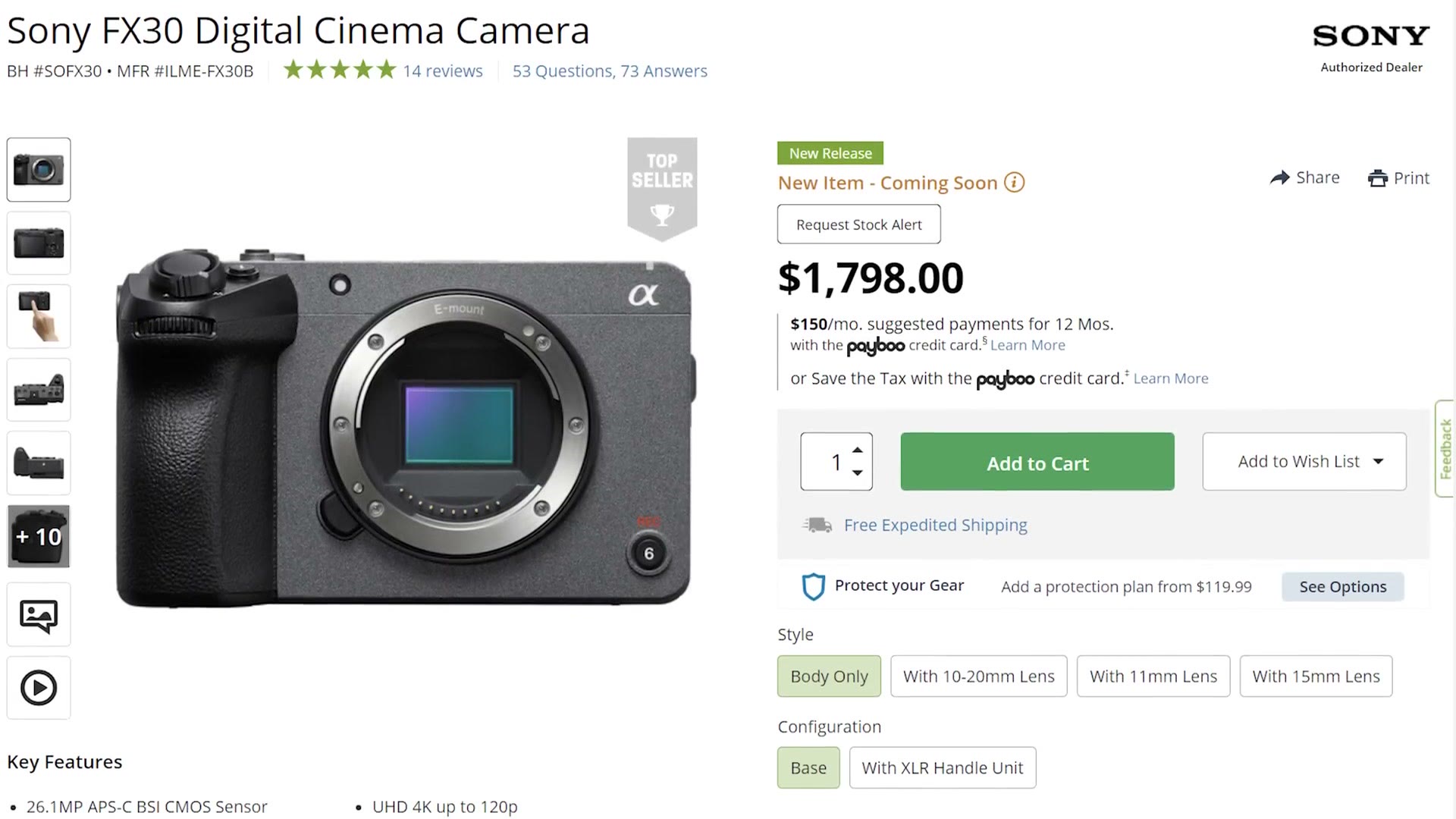Screen dimensions: 1456x819
Task: Select the Body Only style
Action: coord(829,676)
